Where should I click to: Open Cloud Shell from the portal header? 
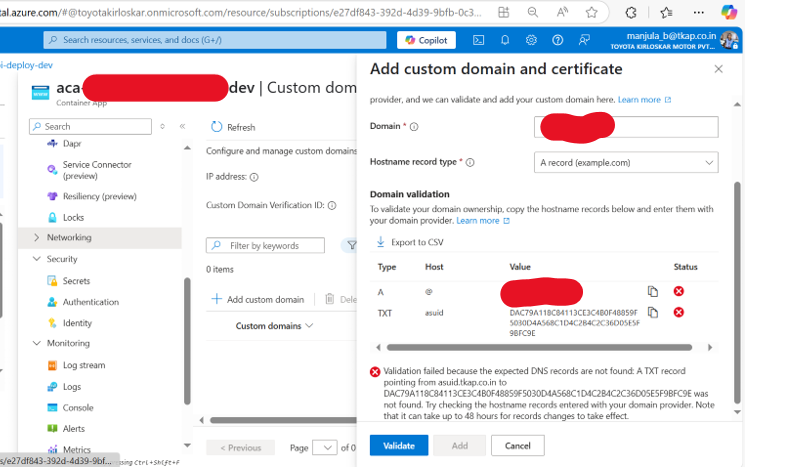pyautogui.click(x=478, y=40)
